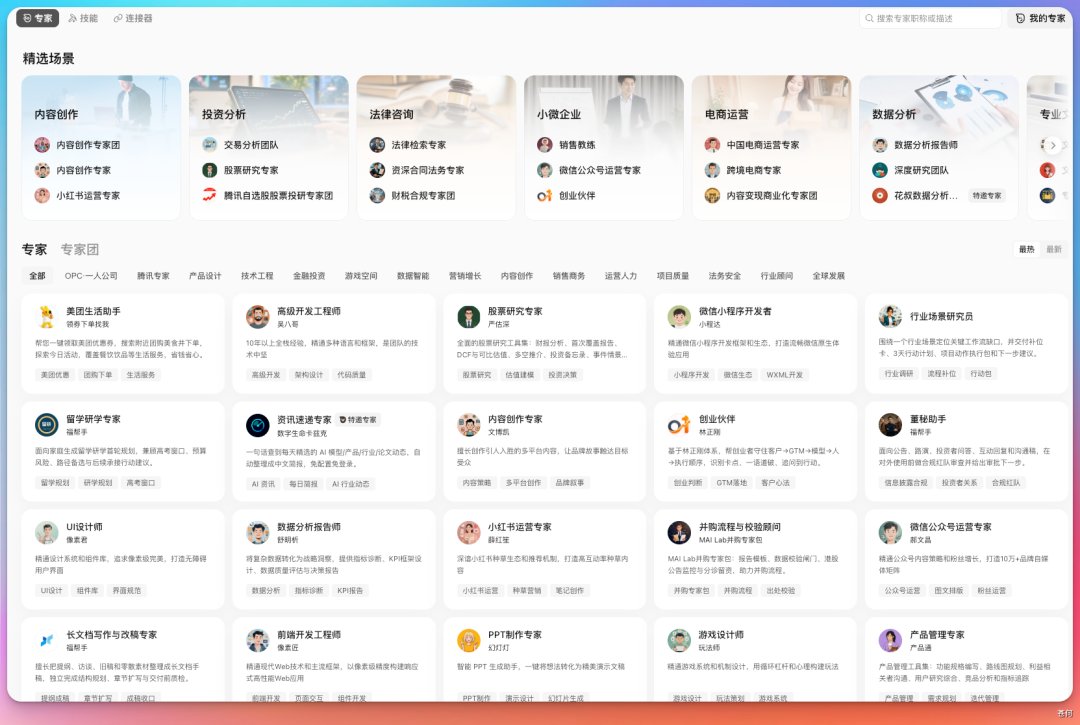Image resolution: width=1080 pixels, height=725 pixels.
Task: Click the 美团优惠 tag
Action: (x=55, y=375)
